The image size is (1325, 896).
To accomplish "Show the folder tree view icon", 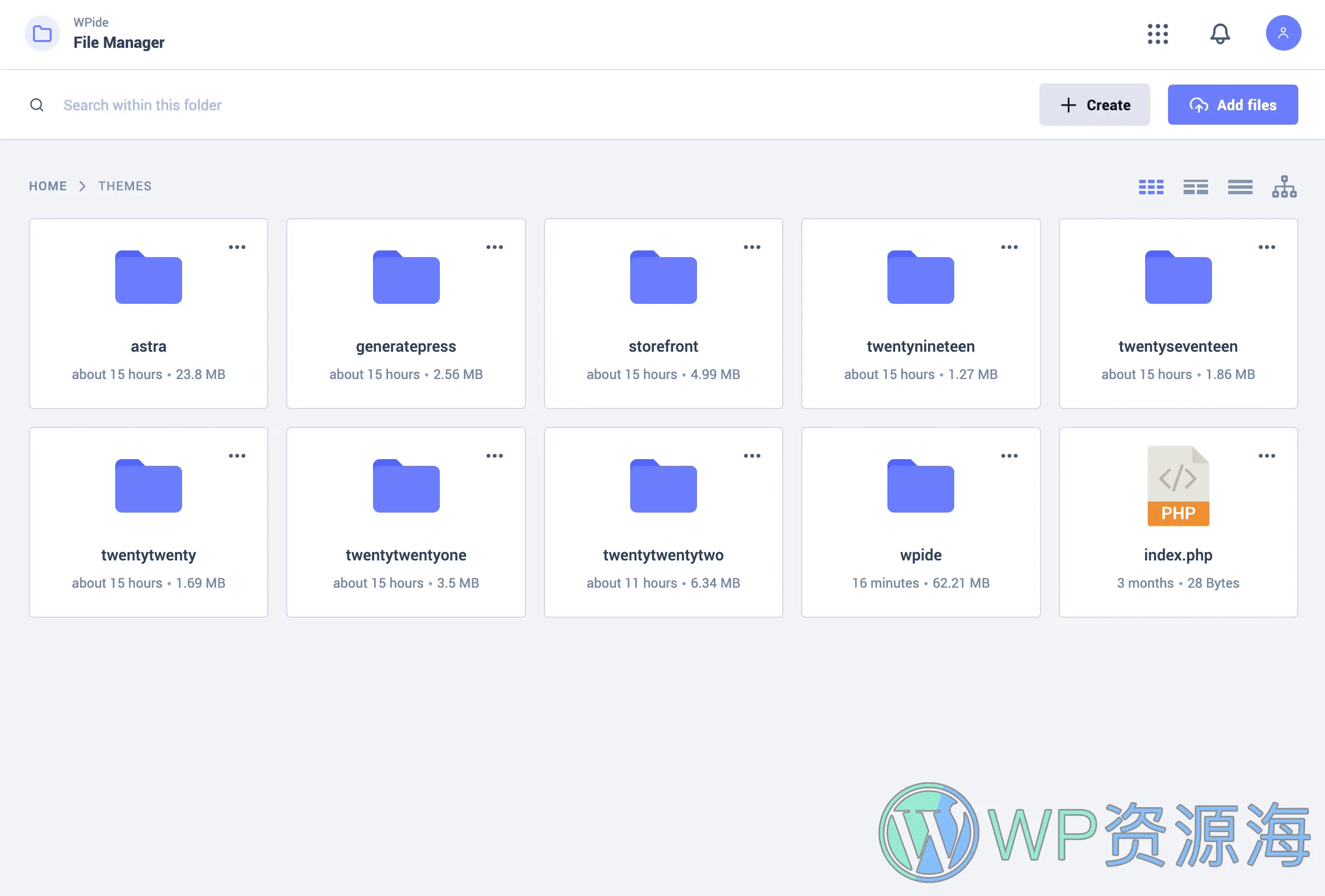I will coord(1283,186).
